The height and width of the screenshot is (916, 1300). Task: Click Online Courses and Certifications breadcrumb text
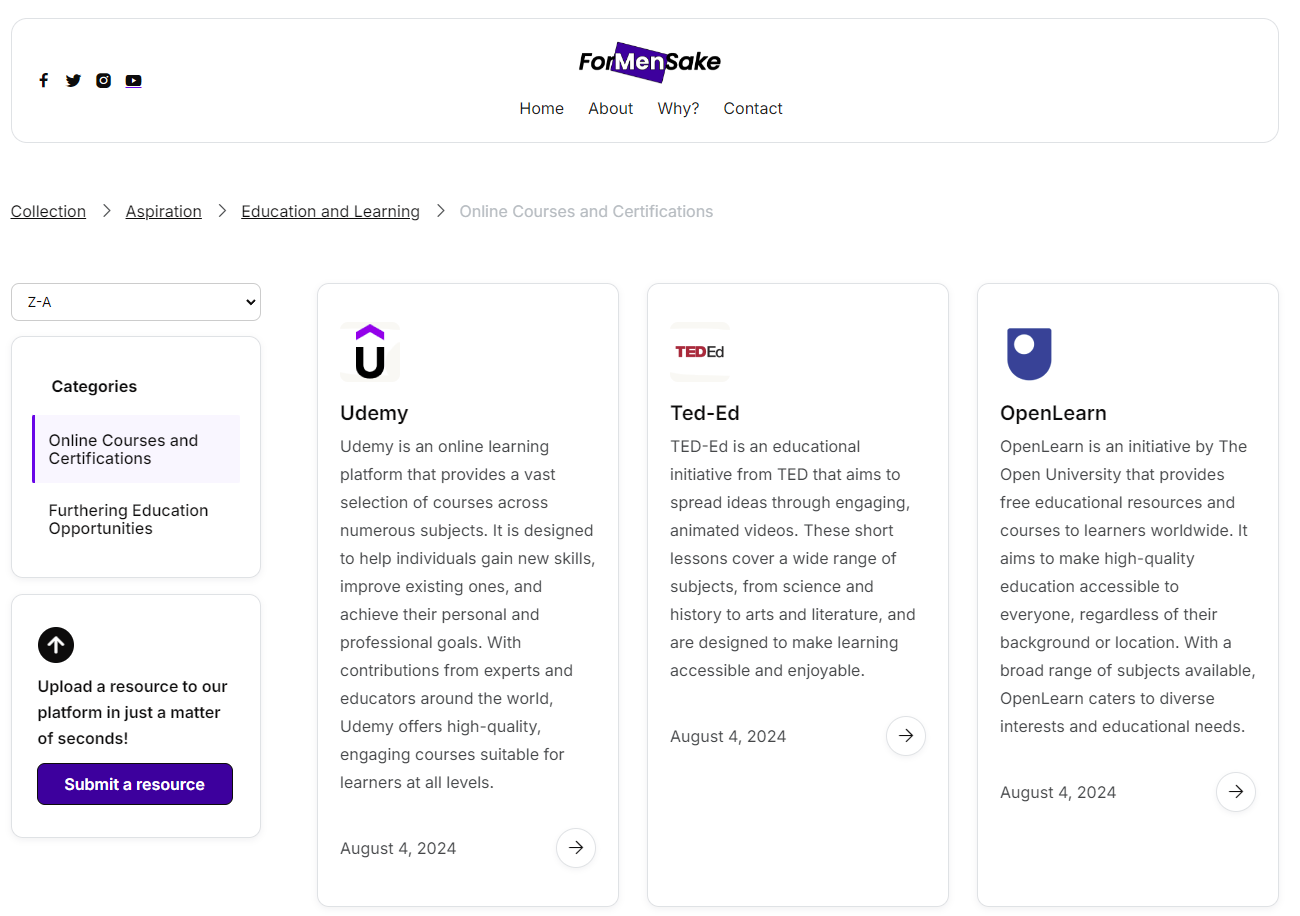click(586, 211)
